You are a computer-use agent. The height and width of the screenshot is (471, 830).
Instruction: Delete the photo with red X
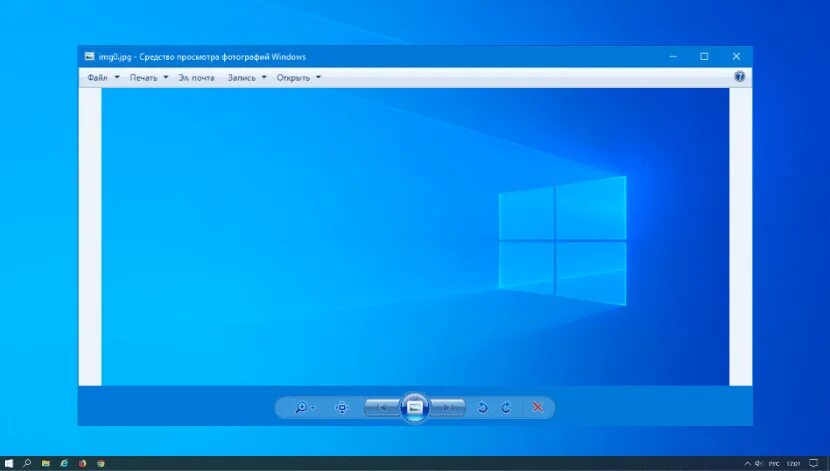tap(537, 407)
